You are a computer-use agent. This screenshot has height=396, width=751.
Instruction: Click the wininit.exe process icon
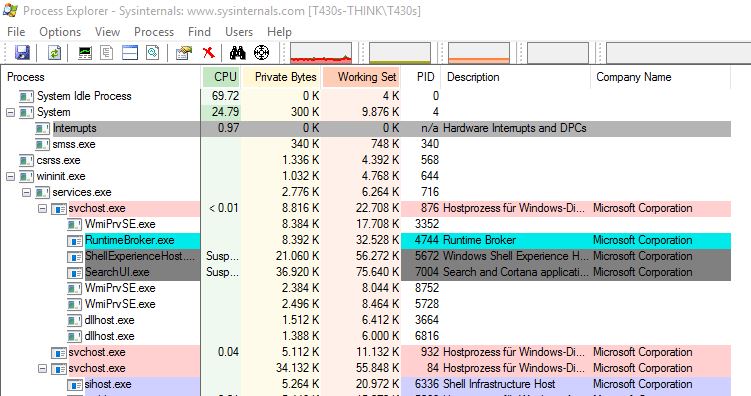pos(26,176)
